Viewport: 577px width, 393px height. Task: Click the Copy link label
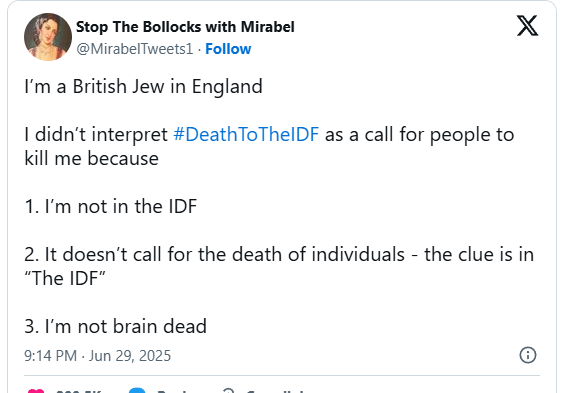(x=275, y=392)
